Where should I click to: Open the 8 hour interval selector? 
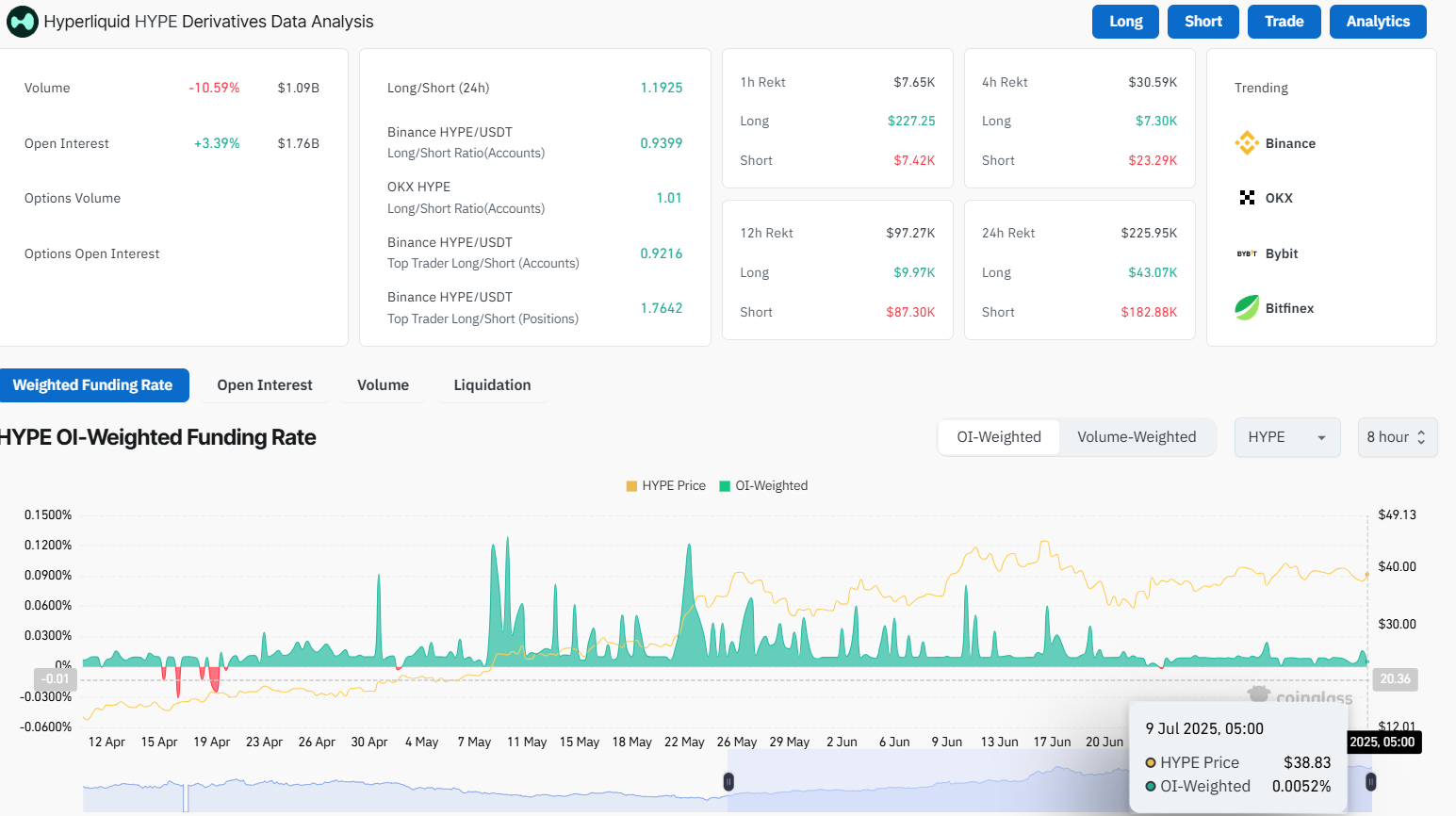(x=1398, y=437)
